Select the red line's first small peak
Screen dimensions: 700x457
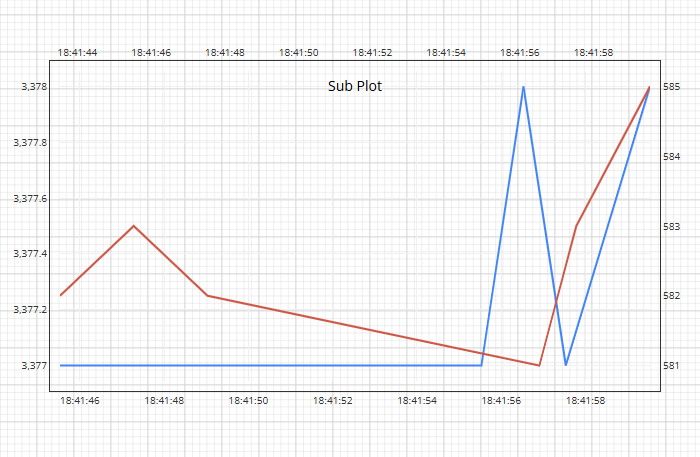tap(134, 226)
